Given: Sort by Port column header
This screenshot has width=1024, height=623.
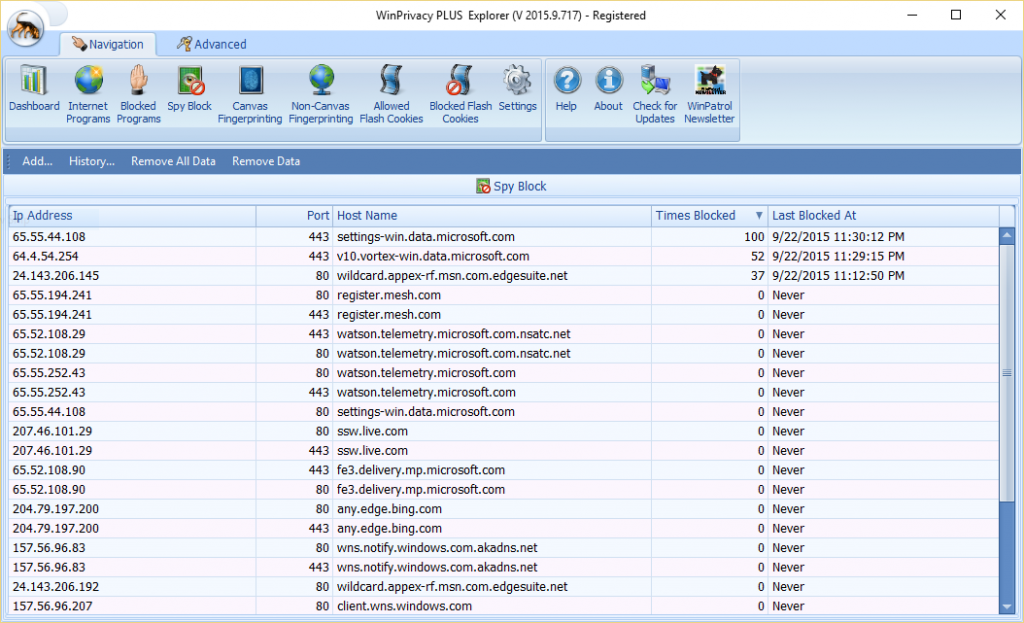Looking at the screenshot, I should (295, 216).
